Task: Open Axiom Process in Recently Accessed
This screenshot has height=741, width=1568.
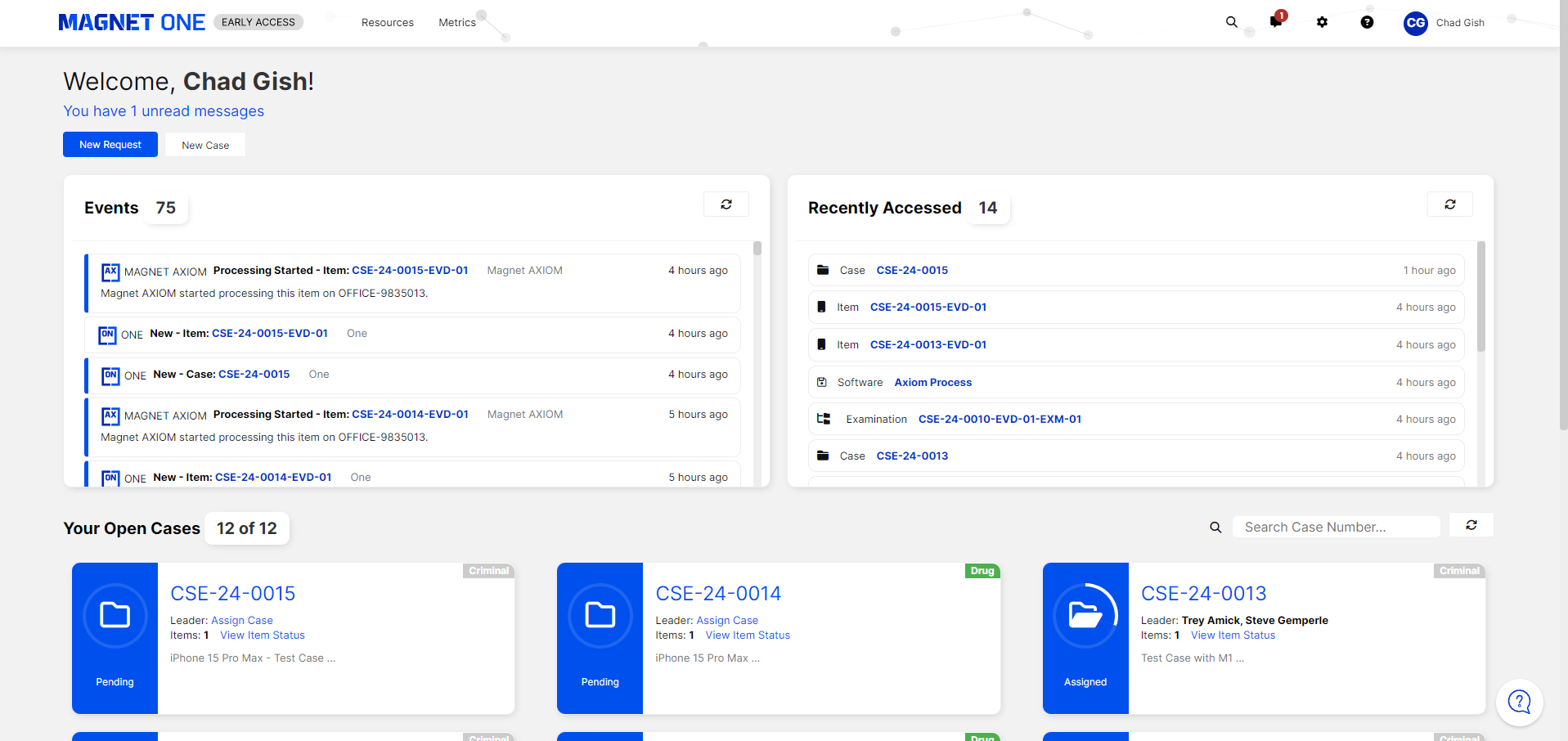Action: click(x=932, y=382)
